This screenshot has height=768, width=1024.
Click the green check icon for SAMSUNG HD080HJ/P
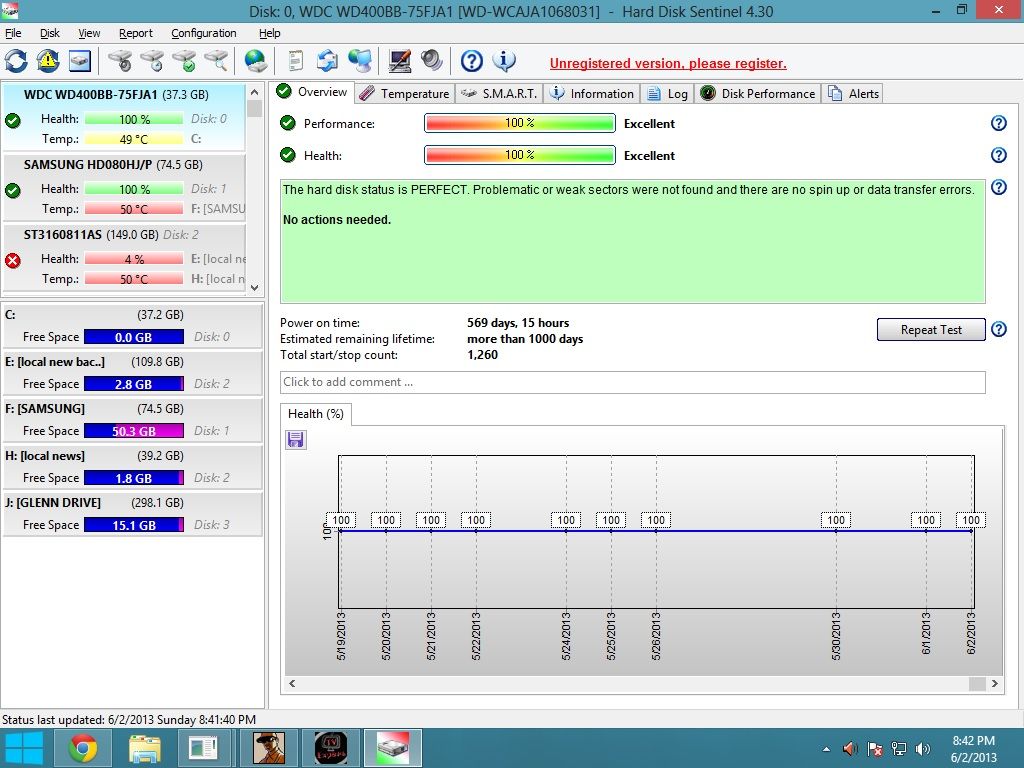(12, 191)
